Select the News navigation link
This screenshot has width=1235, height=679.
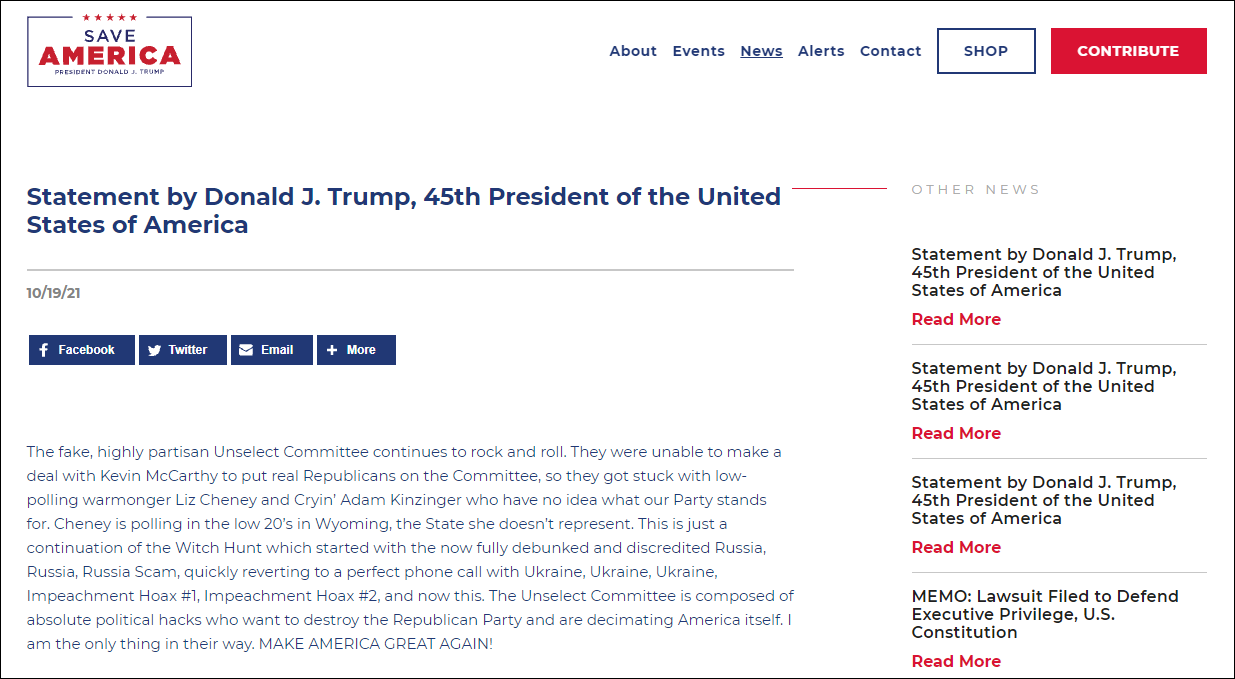(x=761, y=51)
